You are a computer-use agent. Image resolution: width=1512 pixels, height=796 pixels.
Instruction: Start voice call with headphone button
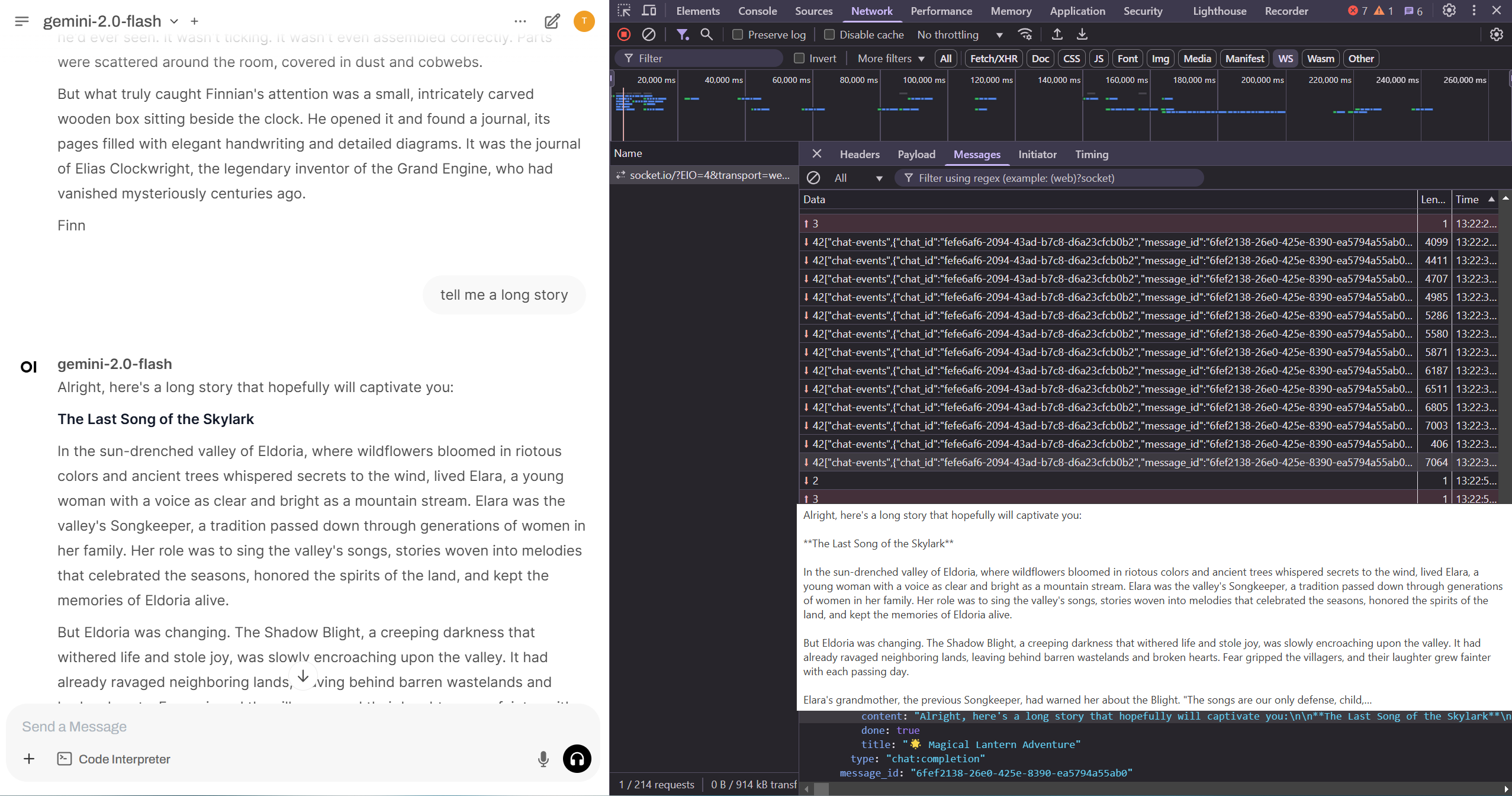577,759
